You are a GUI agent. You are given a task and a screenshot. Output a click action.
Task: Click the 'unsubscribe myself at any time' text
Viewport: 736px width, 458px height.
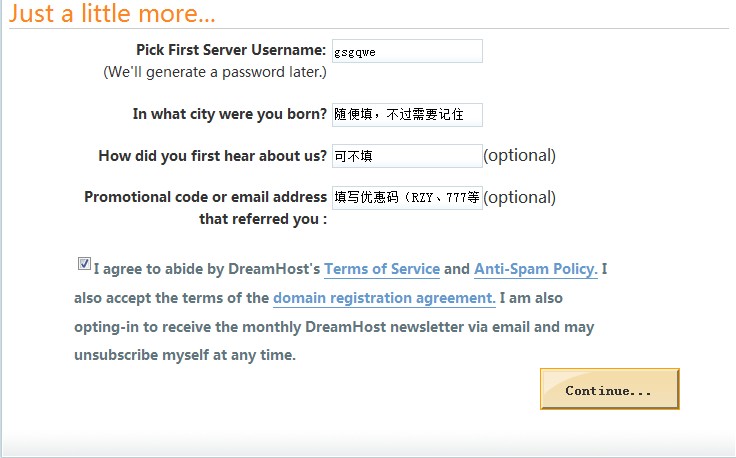pyautogui.click(x=185, y=355)
